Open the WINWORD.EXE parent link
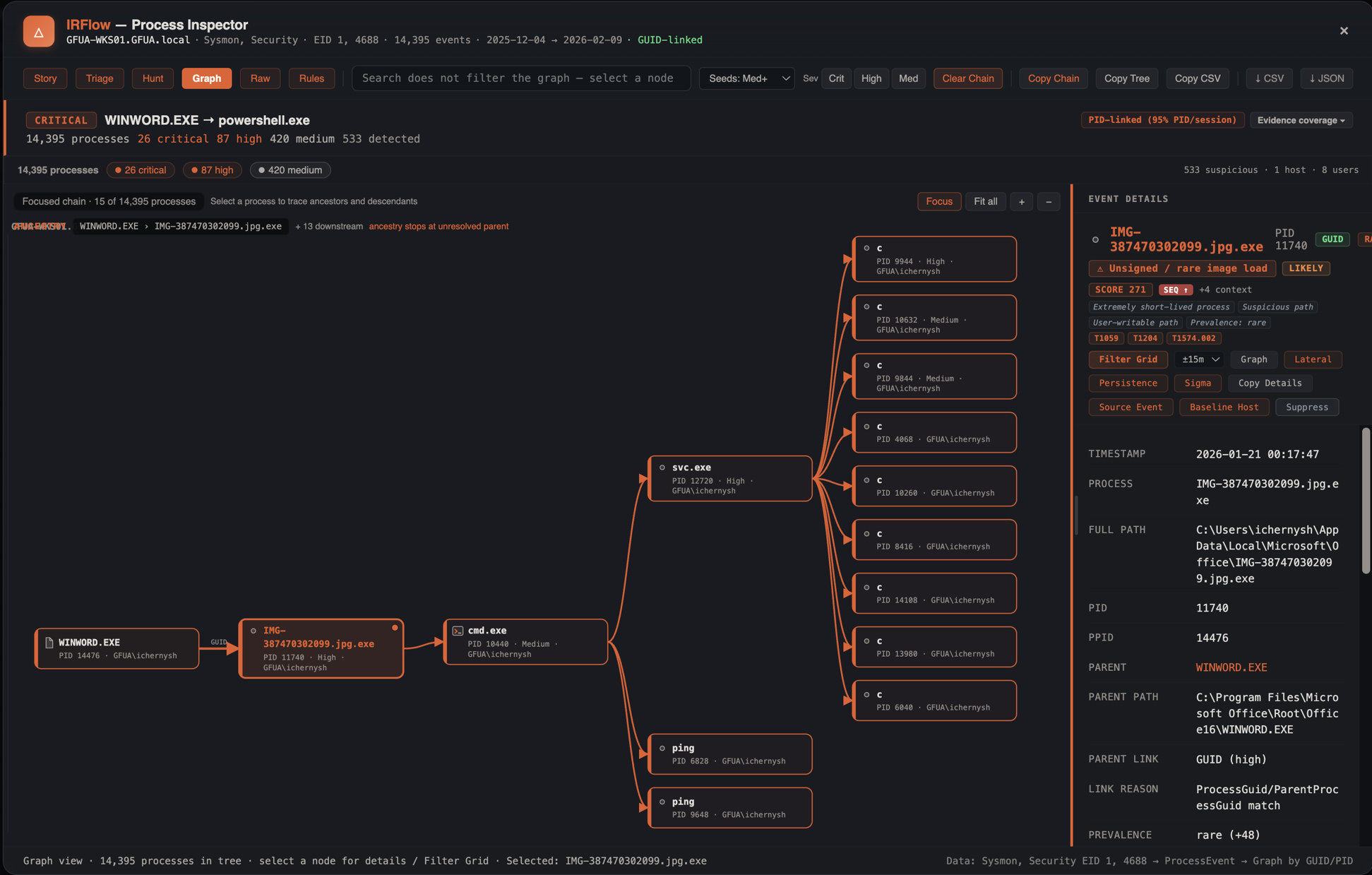This screenshot has width=1372, height=875. pos(1231,667)
